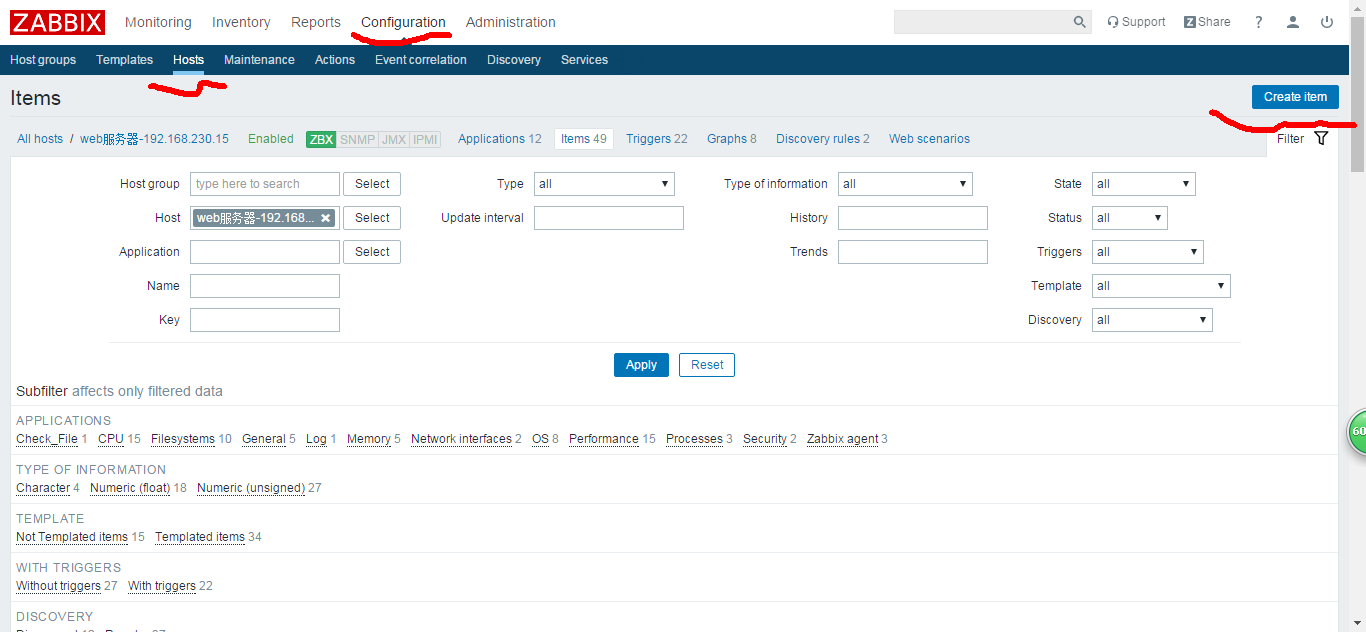Switch to the Items tab

pos(584,139)
